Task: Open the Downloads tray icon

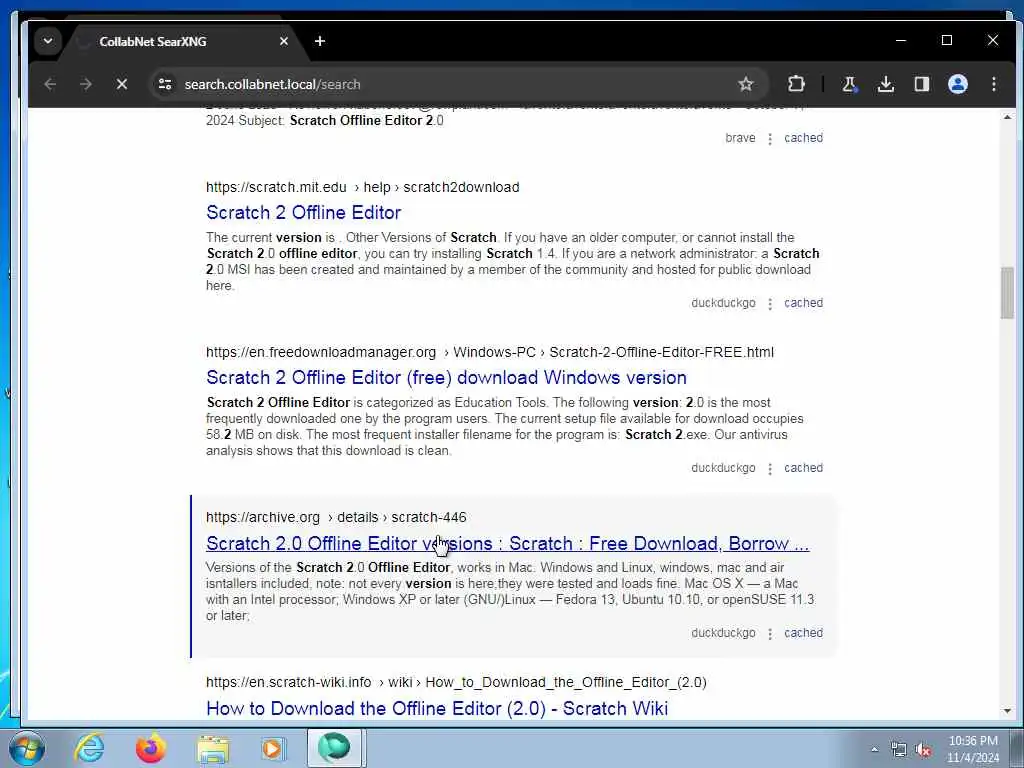Action: click(x=886, y=84)
